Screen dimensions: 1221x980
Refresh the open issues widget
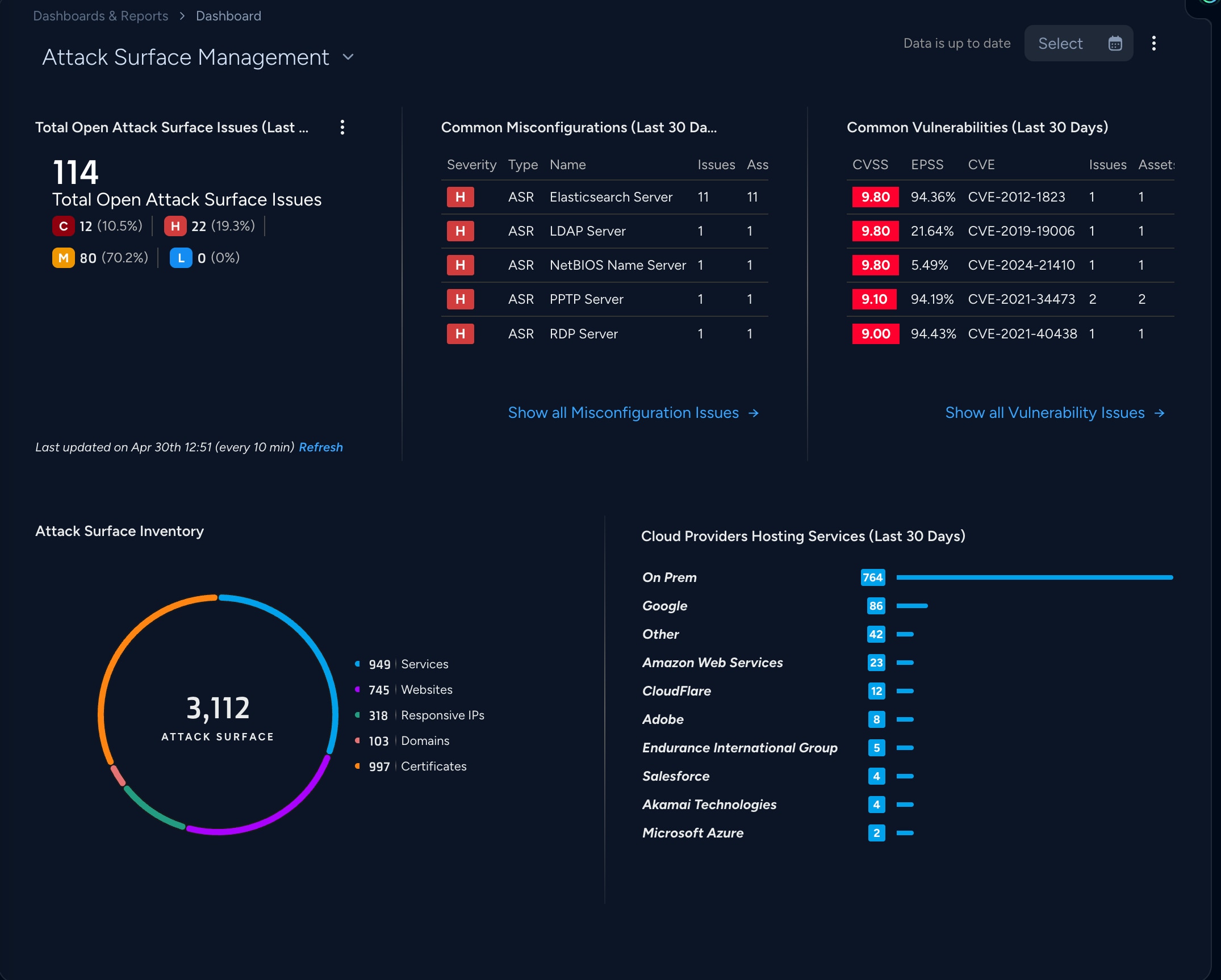point(321,447)
